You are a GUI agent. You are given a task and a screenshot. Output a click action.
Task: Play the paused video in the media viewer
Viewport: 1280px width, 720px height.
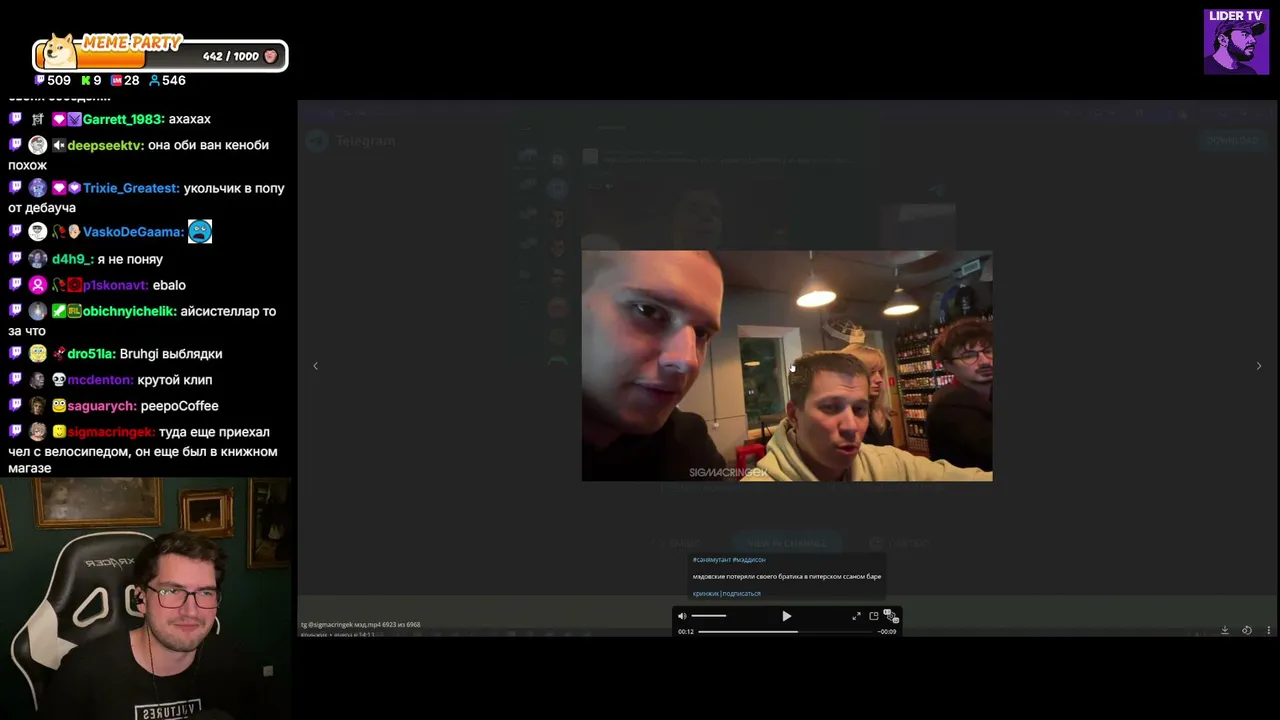pyautogui.click(x=786, y=616)
